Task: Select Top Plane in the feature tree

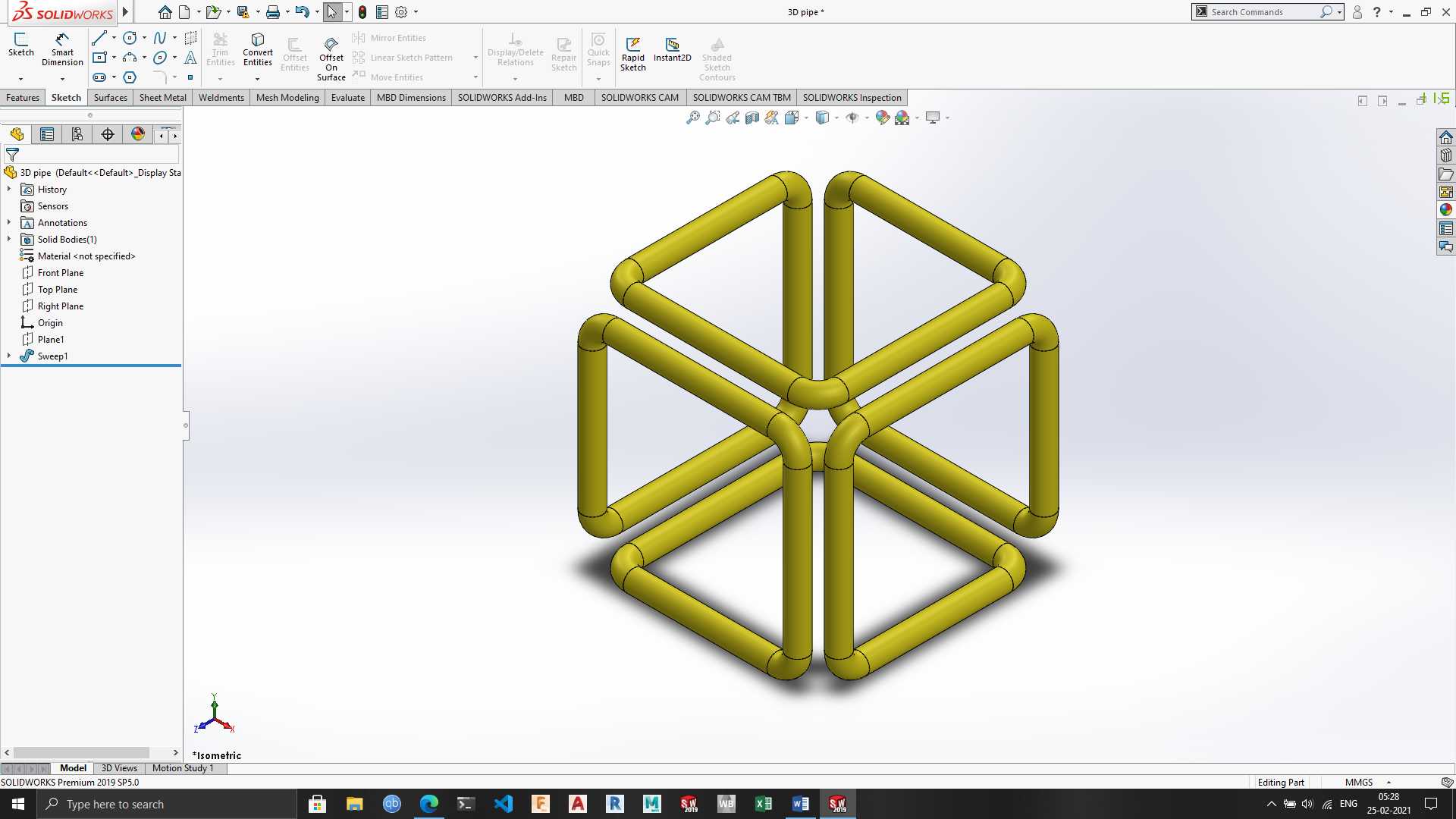Action: pyautogui.click(x=58, y=290)
